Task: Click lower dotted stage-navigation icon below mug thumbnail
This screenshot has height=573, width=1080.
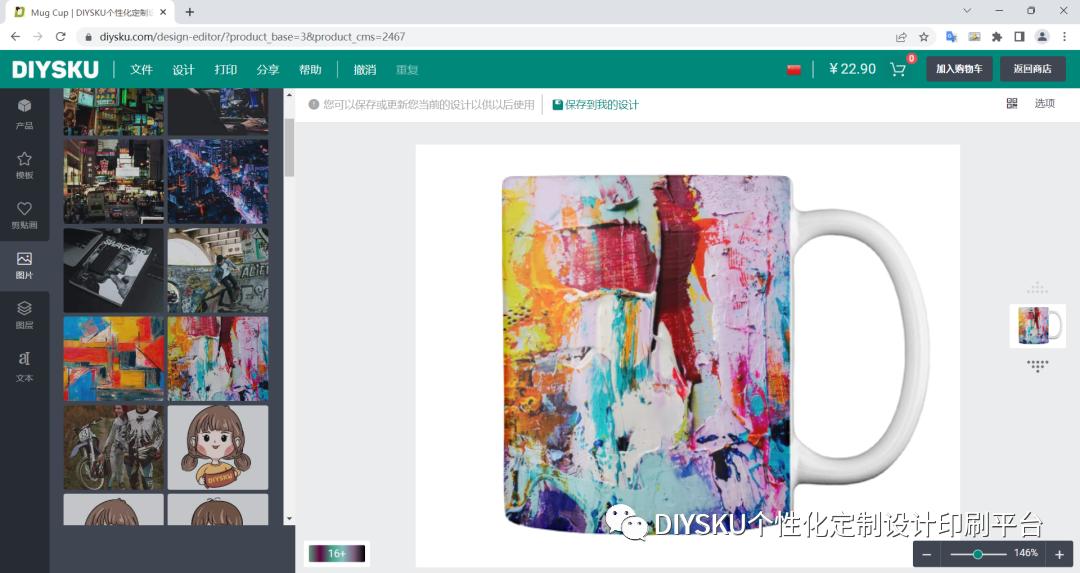Action: (1037, 365)
